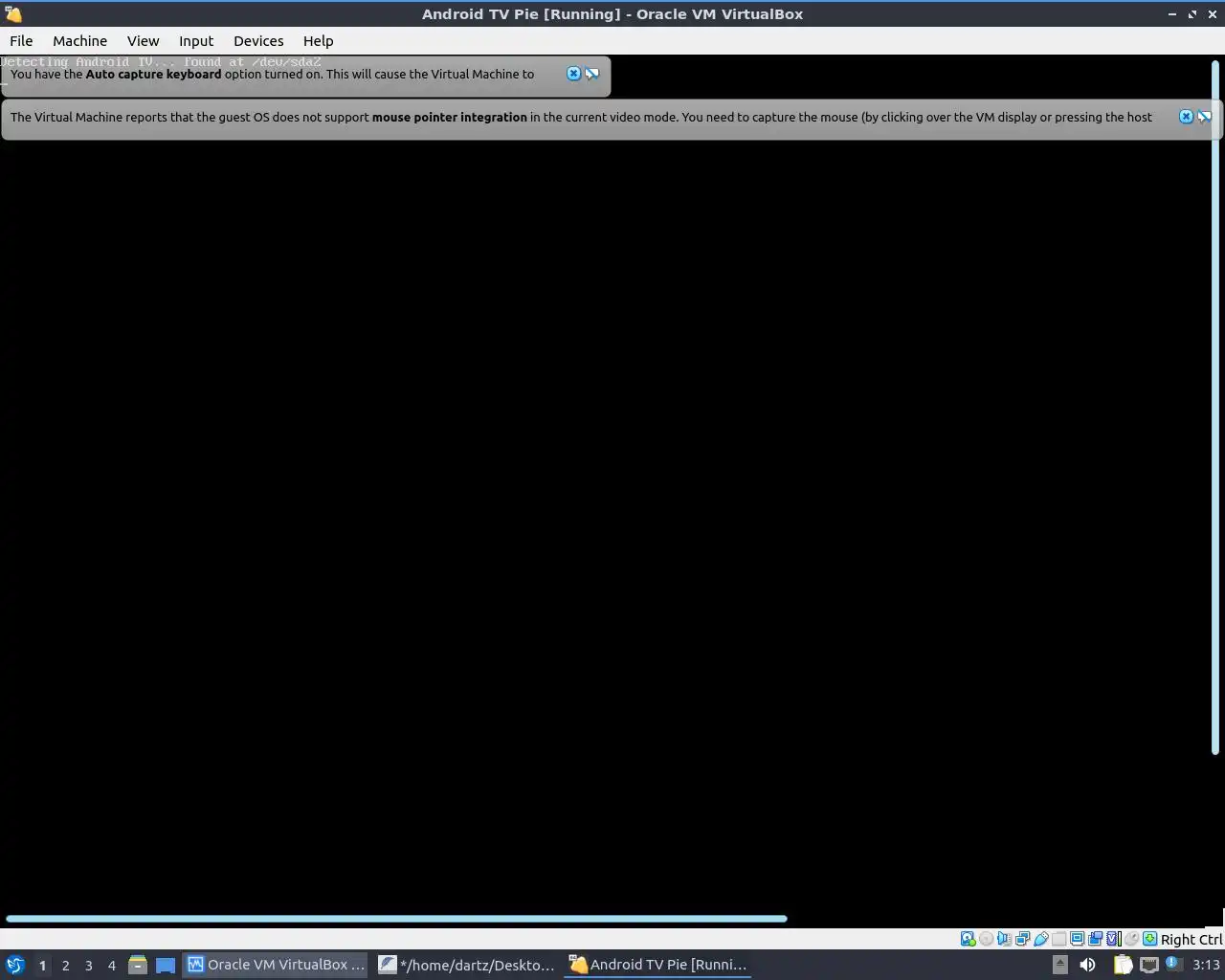
Task: Switch to Oracle VM VirtualBox Manager taskbar window
Action: pyautogui.click(x=277, y=965)
